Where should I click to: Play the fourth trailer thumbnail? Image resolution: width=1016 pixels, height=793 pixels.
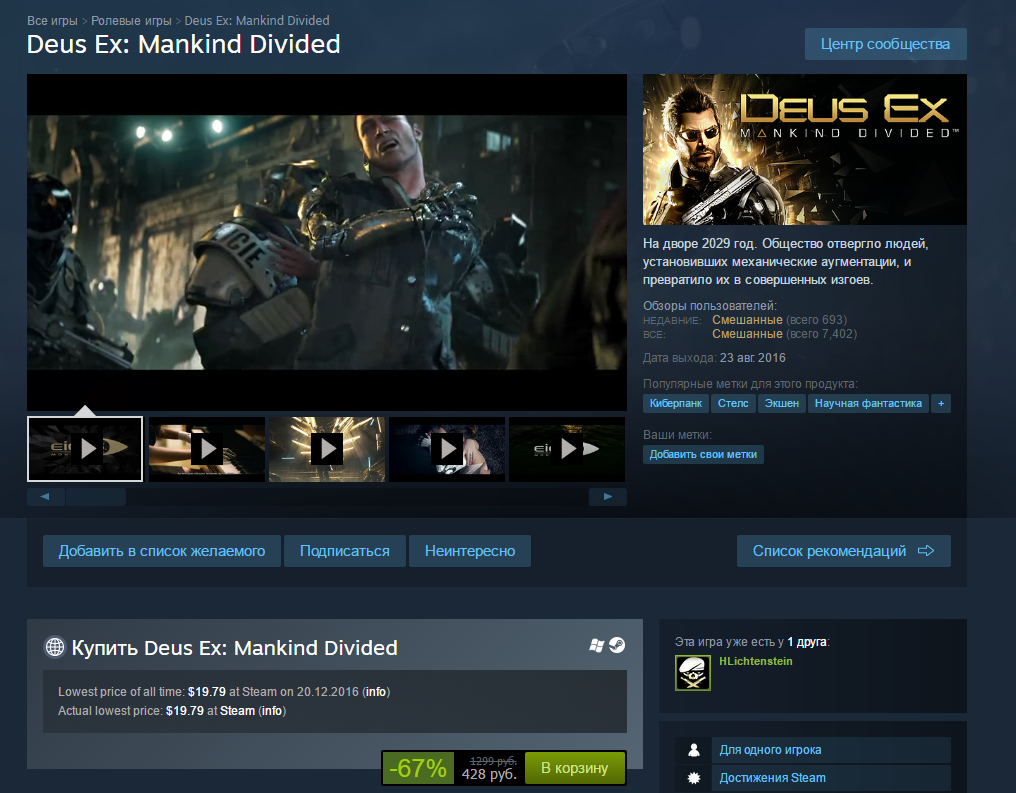(447, 449)
